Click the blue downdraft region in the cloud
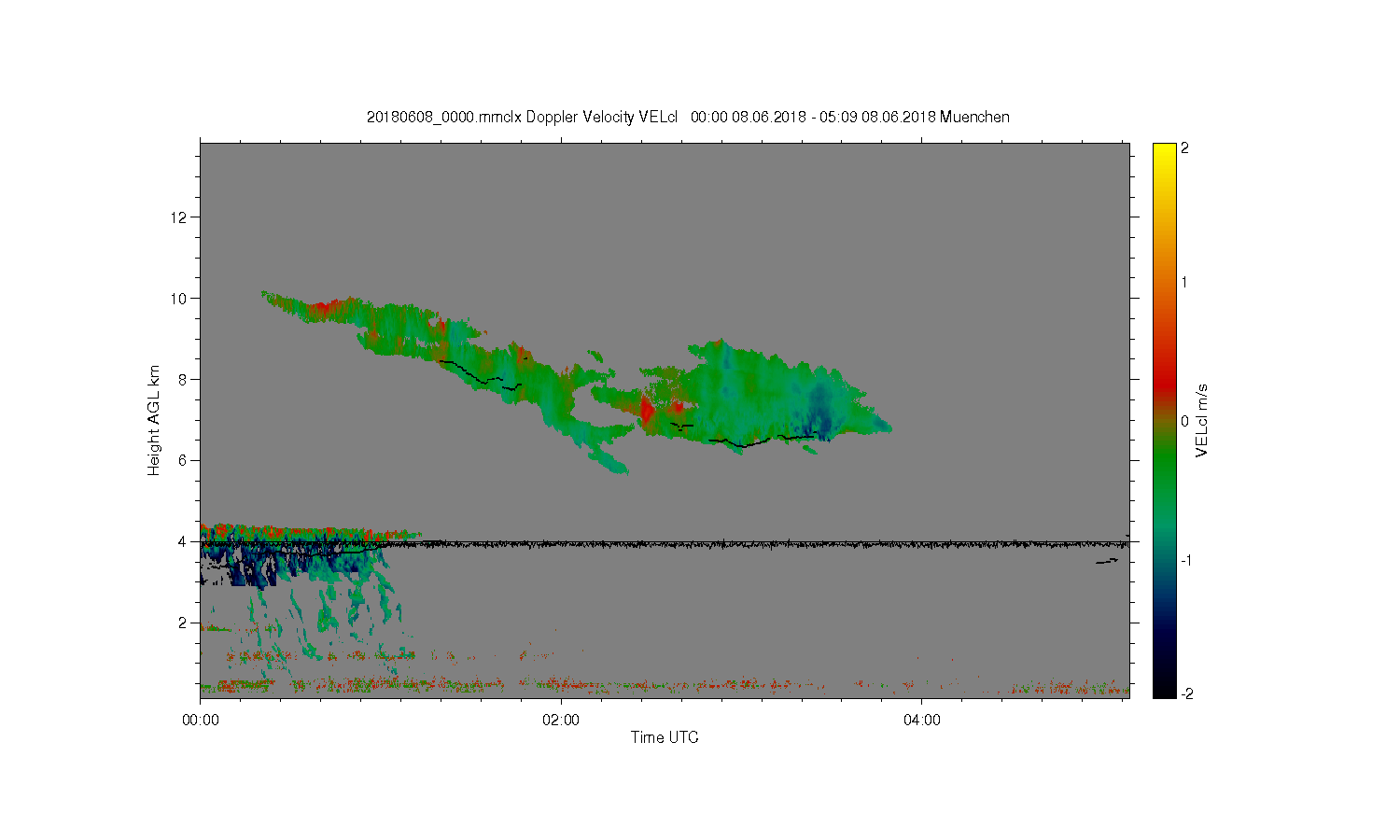The image size is (1400, 840). (821, 411)
